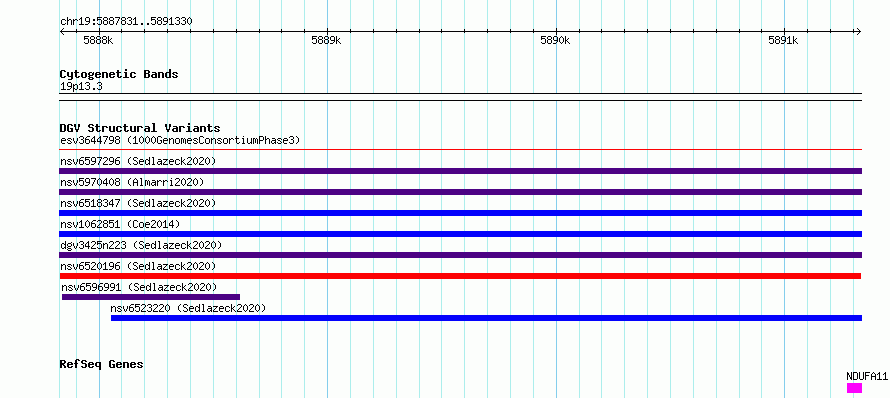Screen dimensions: 890x398
Task: Click the DGV Structural Variants track title
Action: 140,128
